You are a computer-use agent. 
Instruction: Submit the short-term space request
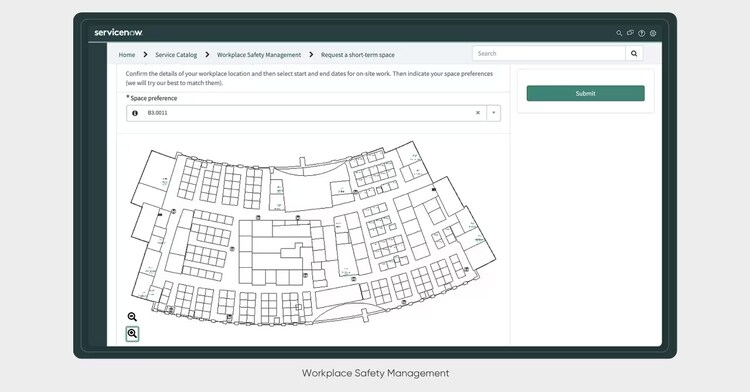[585, 93]
